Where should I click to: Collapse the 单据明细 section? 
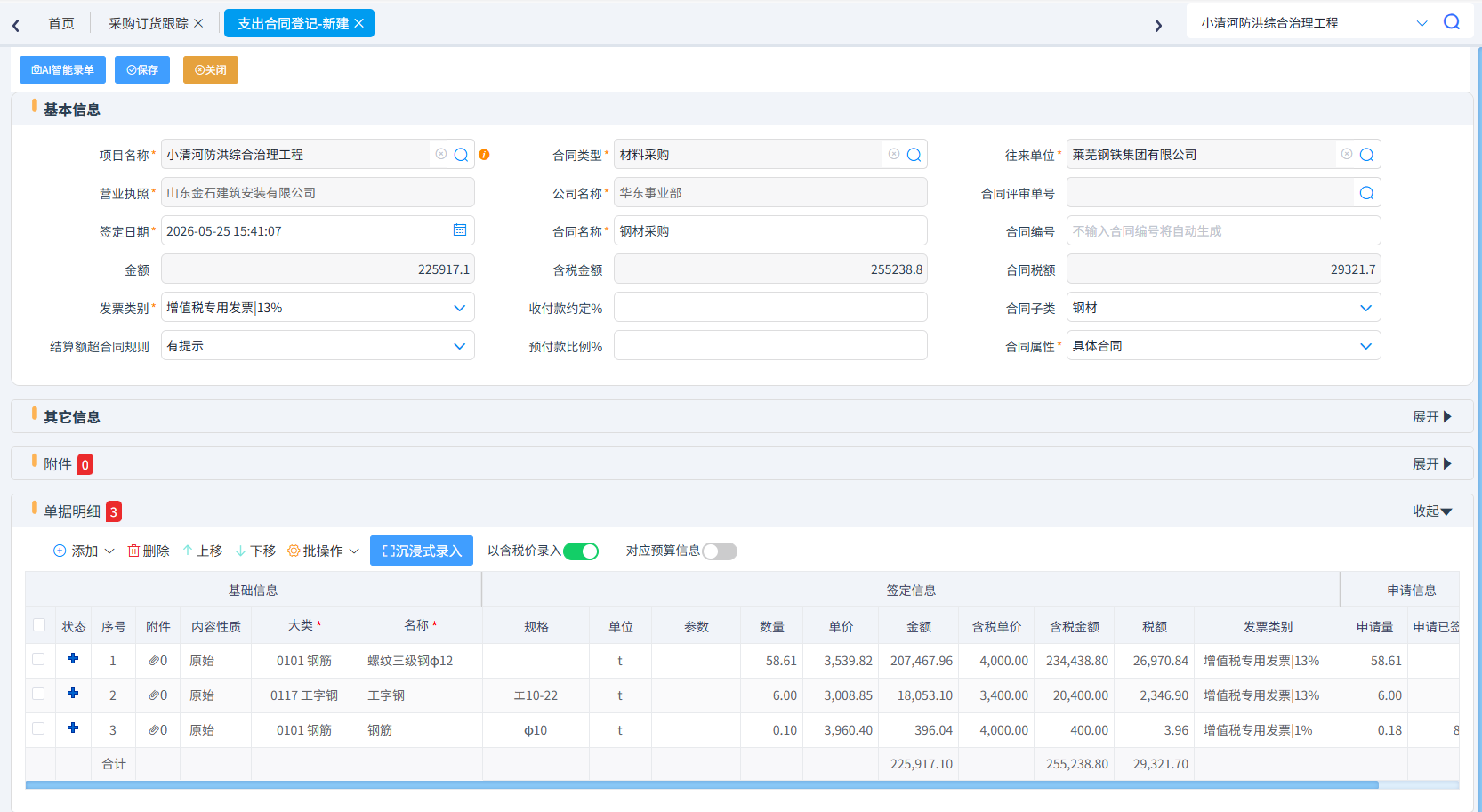[1432, 511]
